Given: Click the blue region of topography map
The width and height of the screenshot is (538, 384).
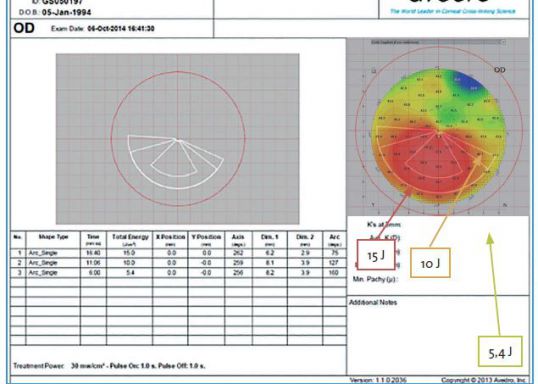Looking at the screenshot, I should pos(468,81).
